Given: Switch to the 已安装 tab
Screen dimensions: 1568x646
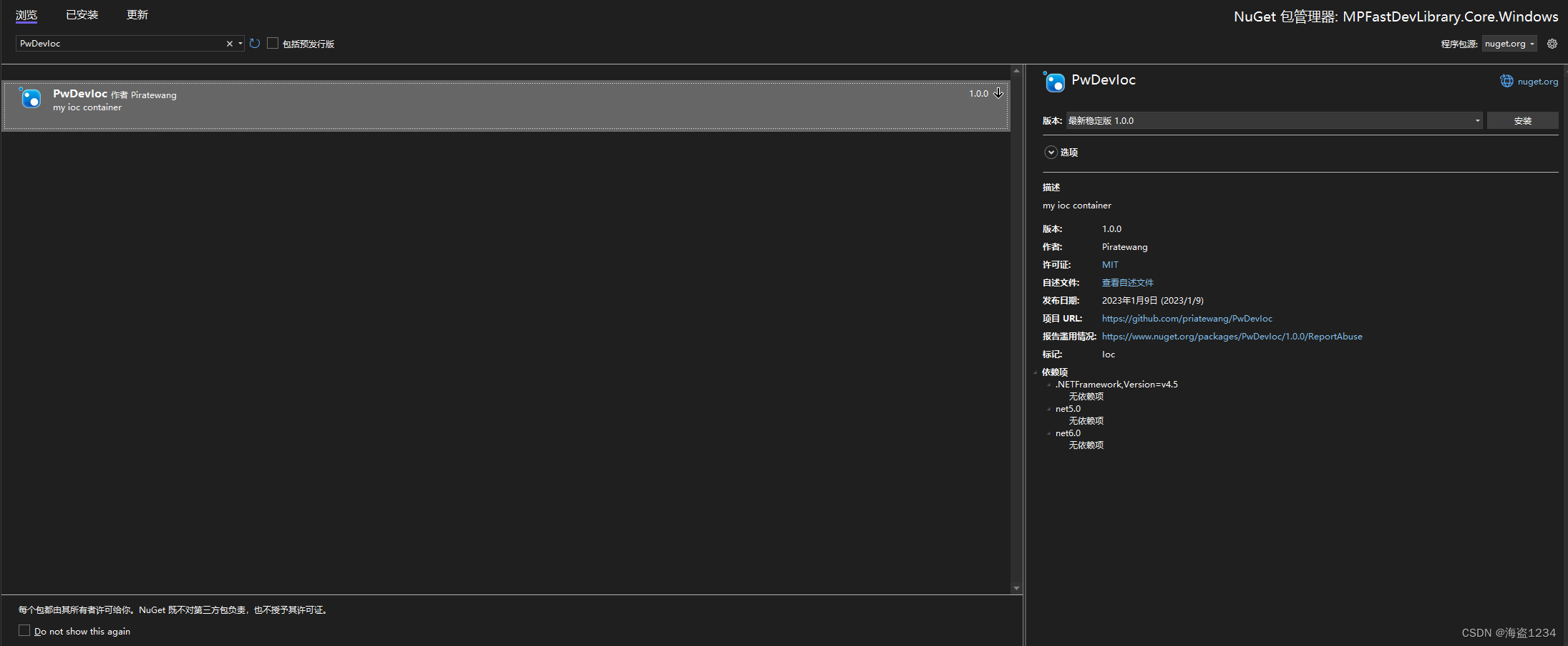Looking at the screenshot, I should (x=81, y=14).
